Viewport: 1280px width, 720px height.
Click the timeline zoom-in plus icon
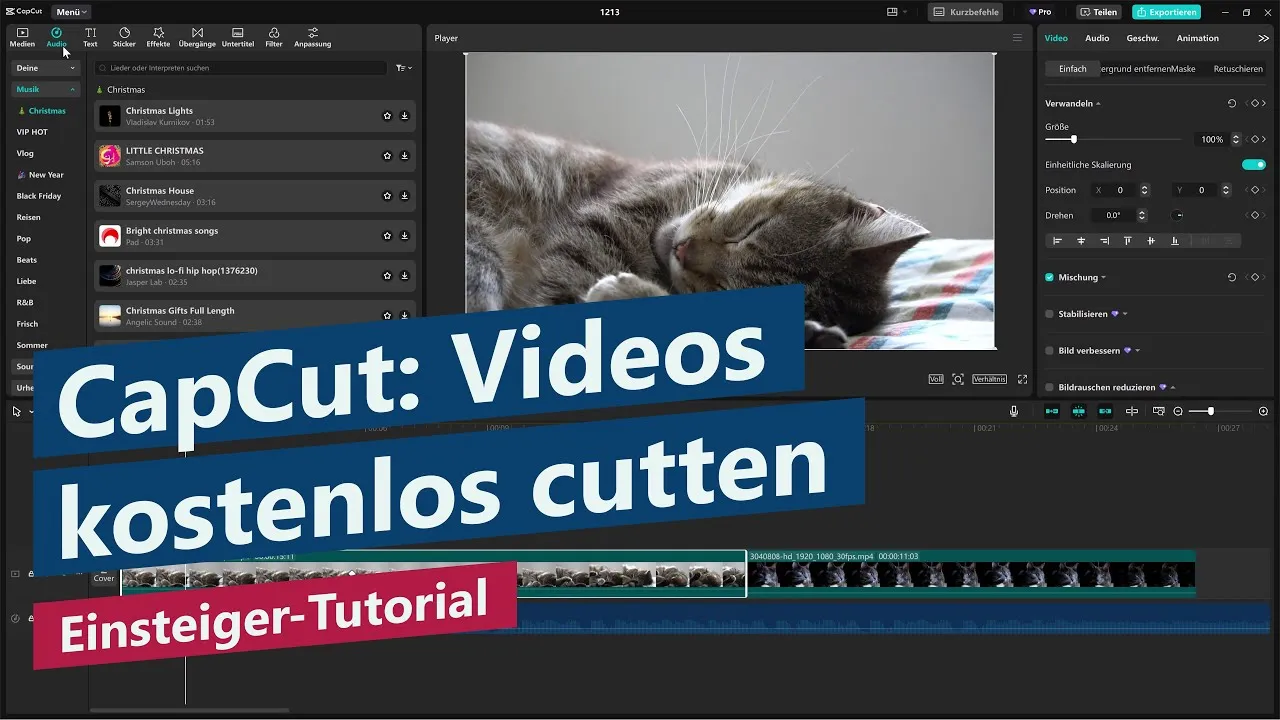[1263, 411]
